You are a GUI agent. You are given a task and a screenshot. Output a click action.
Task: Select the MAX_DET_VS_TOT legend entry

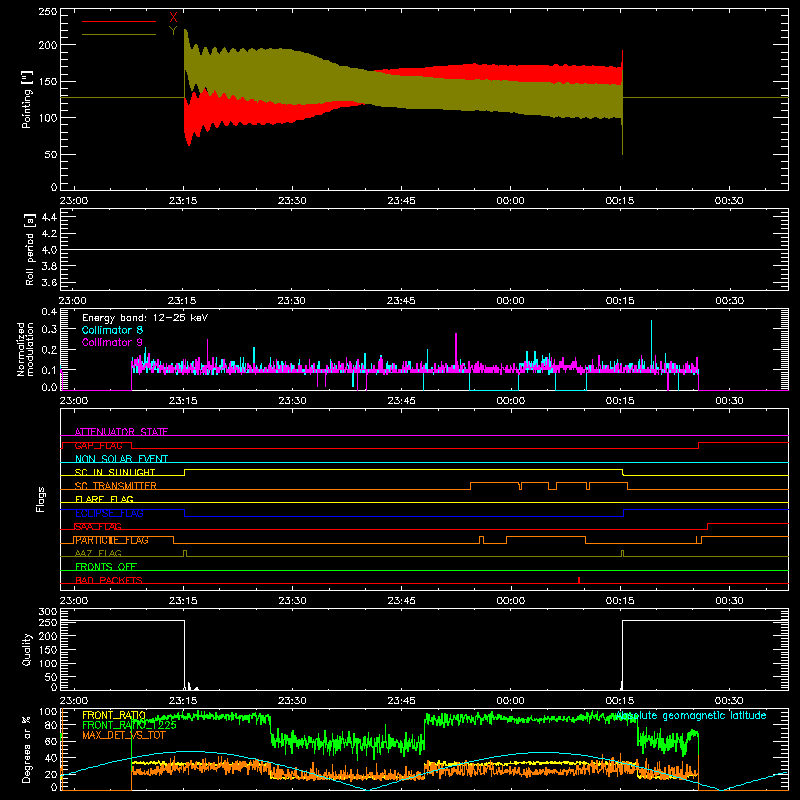coord(124,735)
